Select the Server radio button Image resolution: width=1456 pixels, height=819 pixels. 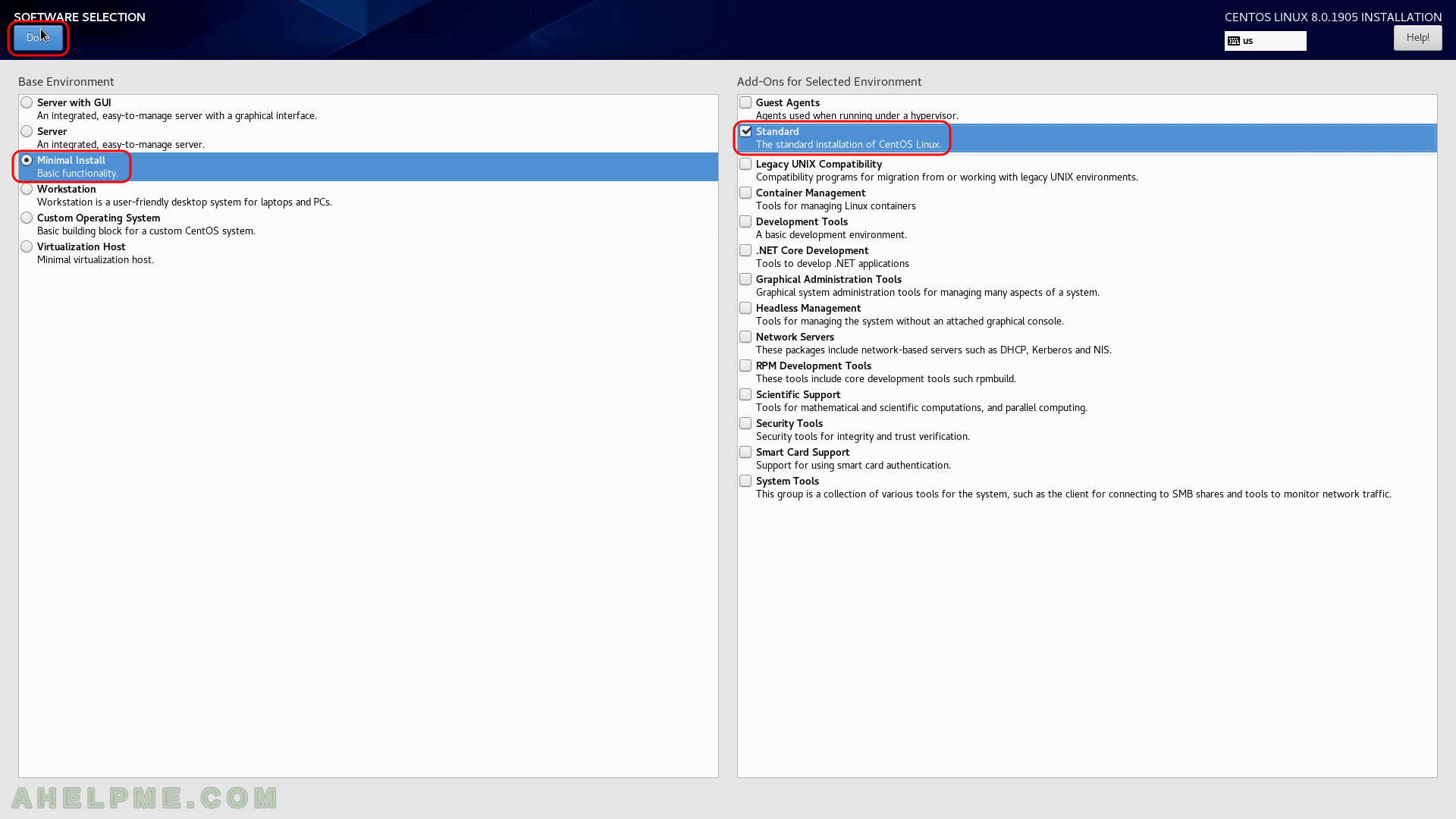(x=27, y=131)
